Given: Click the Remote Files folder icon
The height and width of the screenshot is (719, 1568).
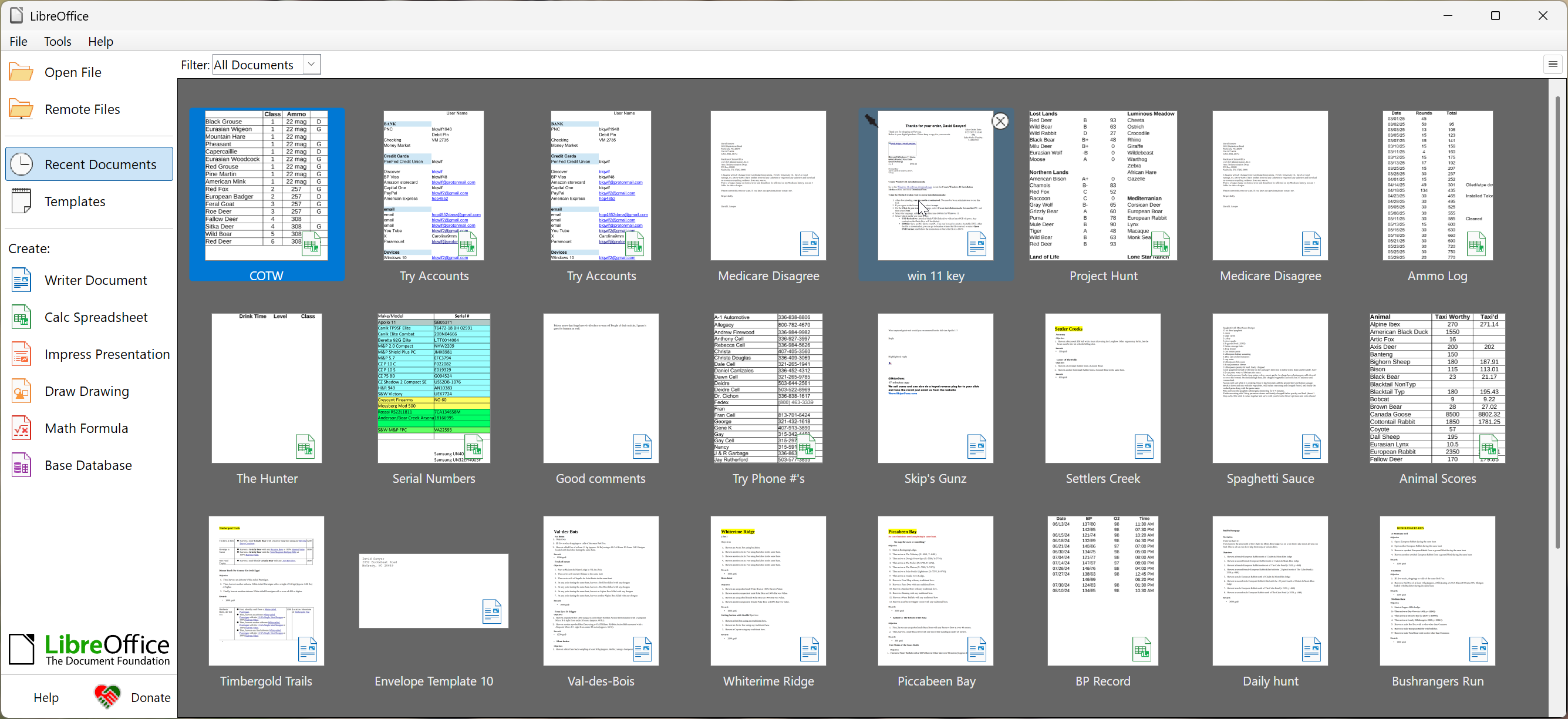Looking at the screenshot, I should tap(21, 109).
